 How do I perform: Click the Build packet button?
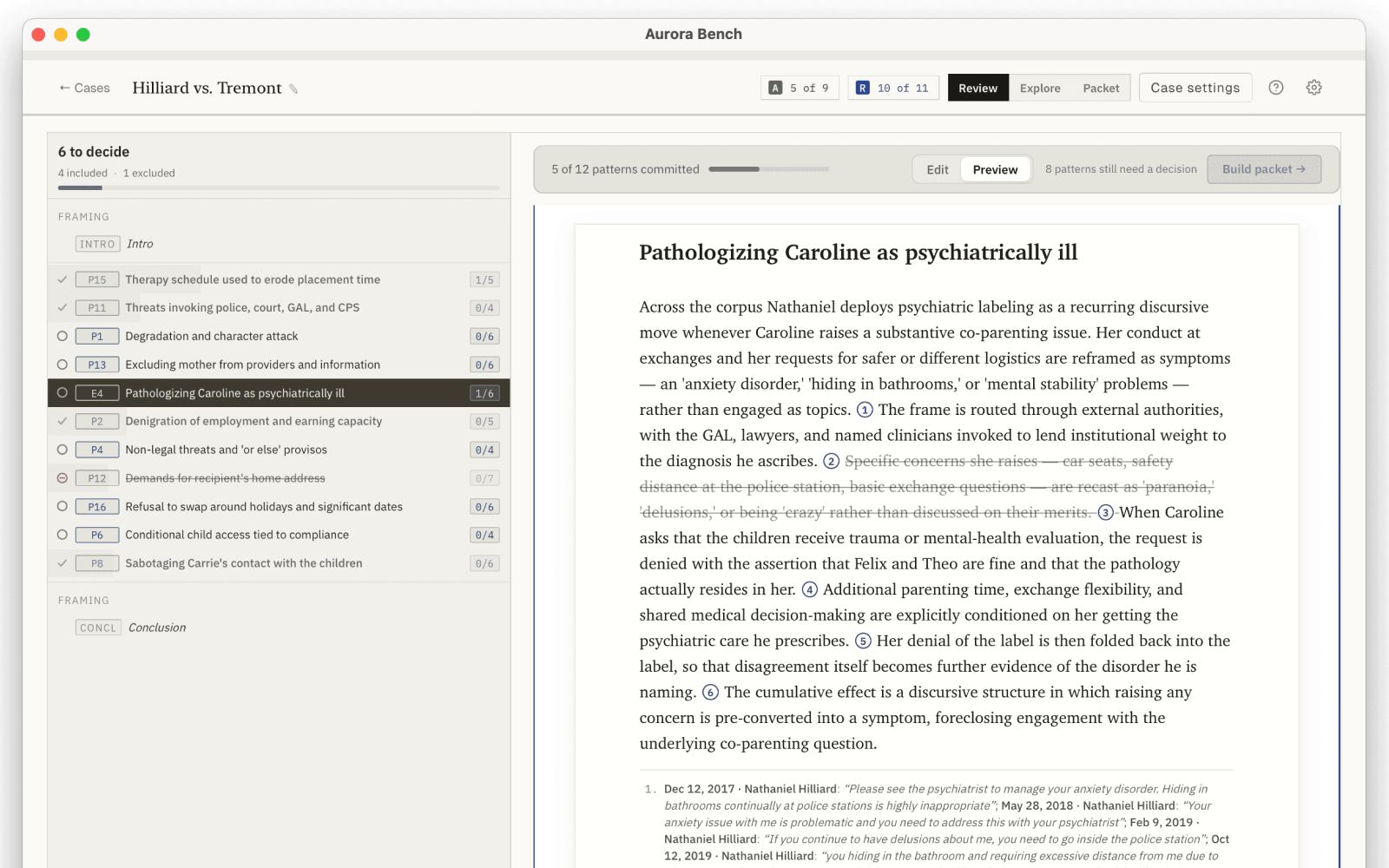click(1264, 169)
